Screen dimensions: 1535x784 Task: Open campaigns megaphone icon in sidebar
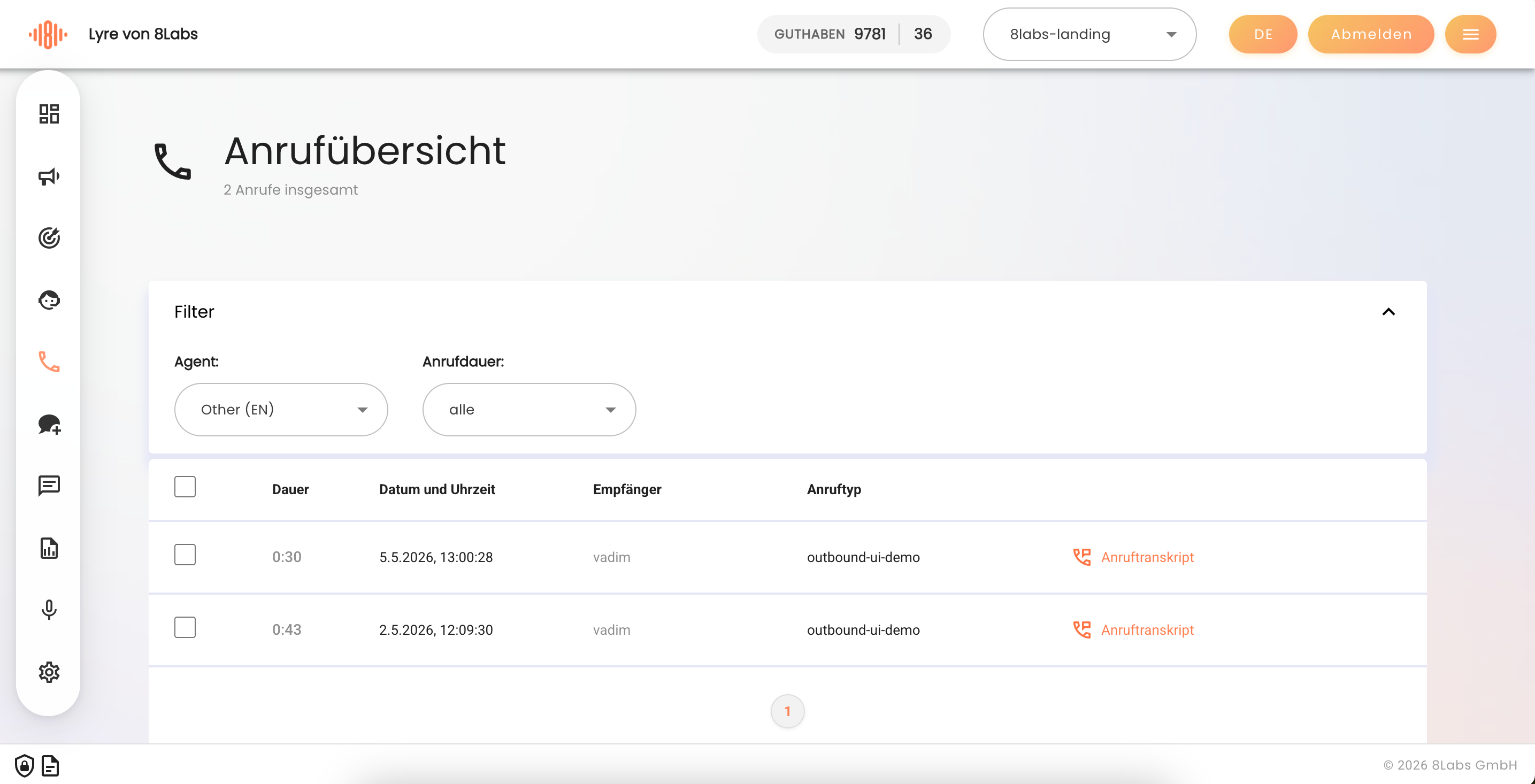click(x=49, y=176)
